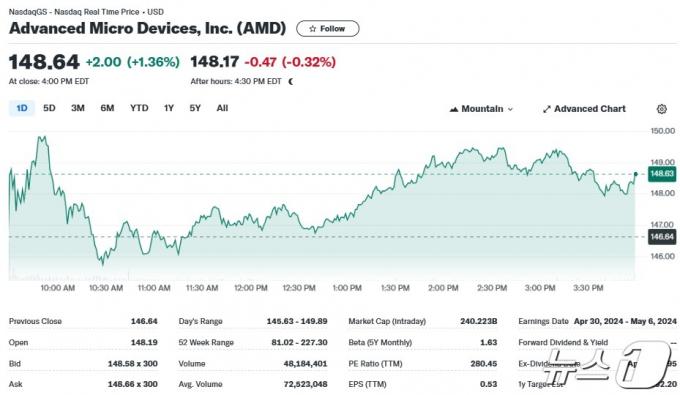
Task: Click the Bid value 148.58 x 300
Action: (133, 364)
